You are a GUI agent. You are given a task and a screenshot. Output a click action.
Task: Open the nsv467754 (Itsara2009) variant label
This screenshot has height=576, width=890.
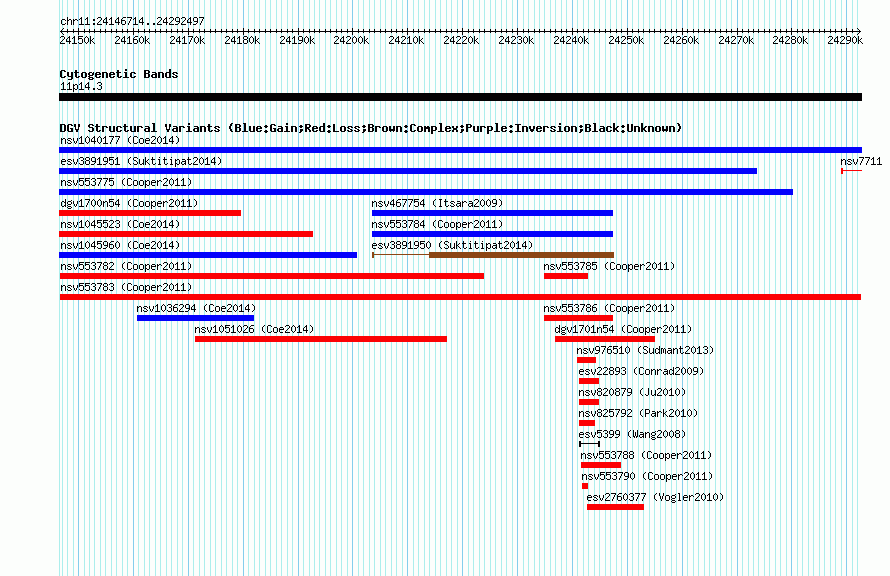click(x=437, y=203)
